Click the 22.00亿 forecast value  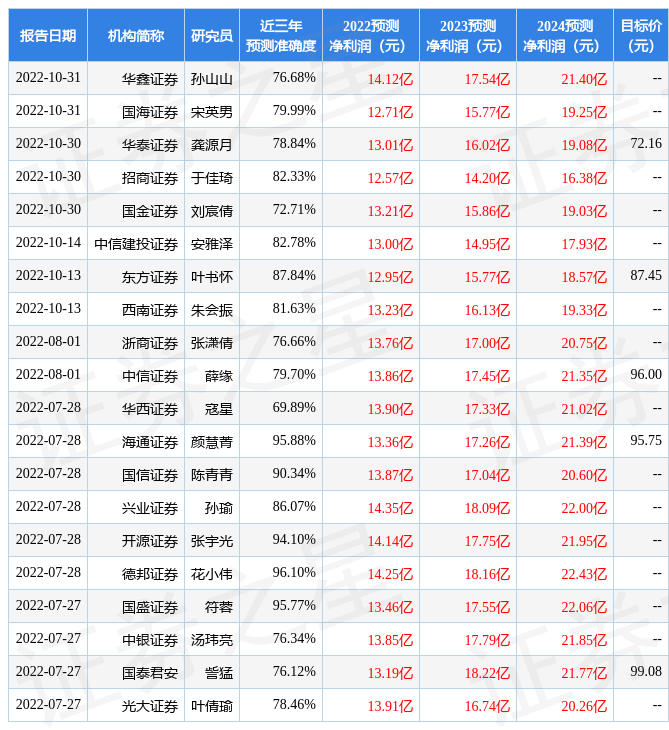[584, 509]
